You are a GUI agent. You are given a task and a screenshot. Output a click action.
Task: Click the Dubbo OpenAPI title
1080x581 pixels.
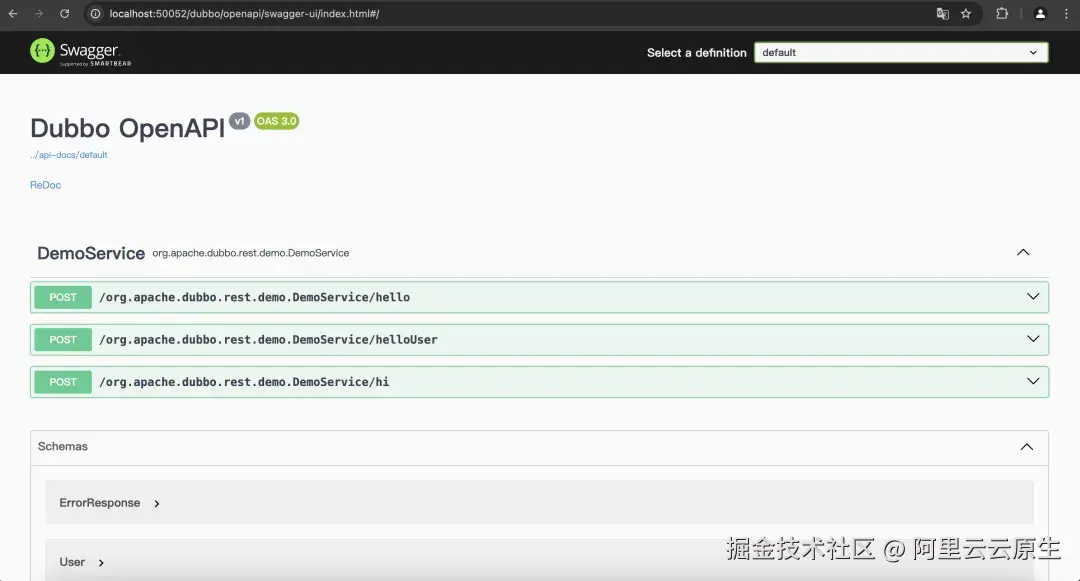[x=127, y=128]
